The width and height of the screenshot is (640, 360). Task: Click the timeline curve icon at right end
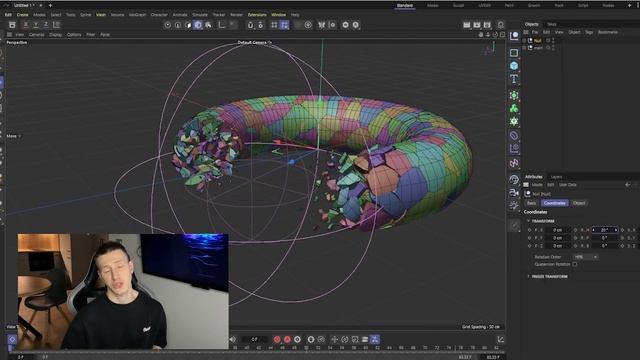click(x=500, y=339)
